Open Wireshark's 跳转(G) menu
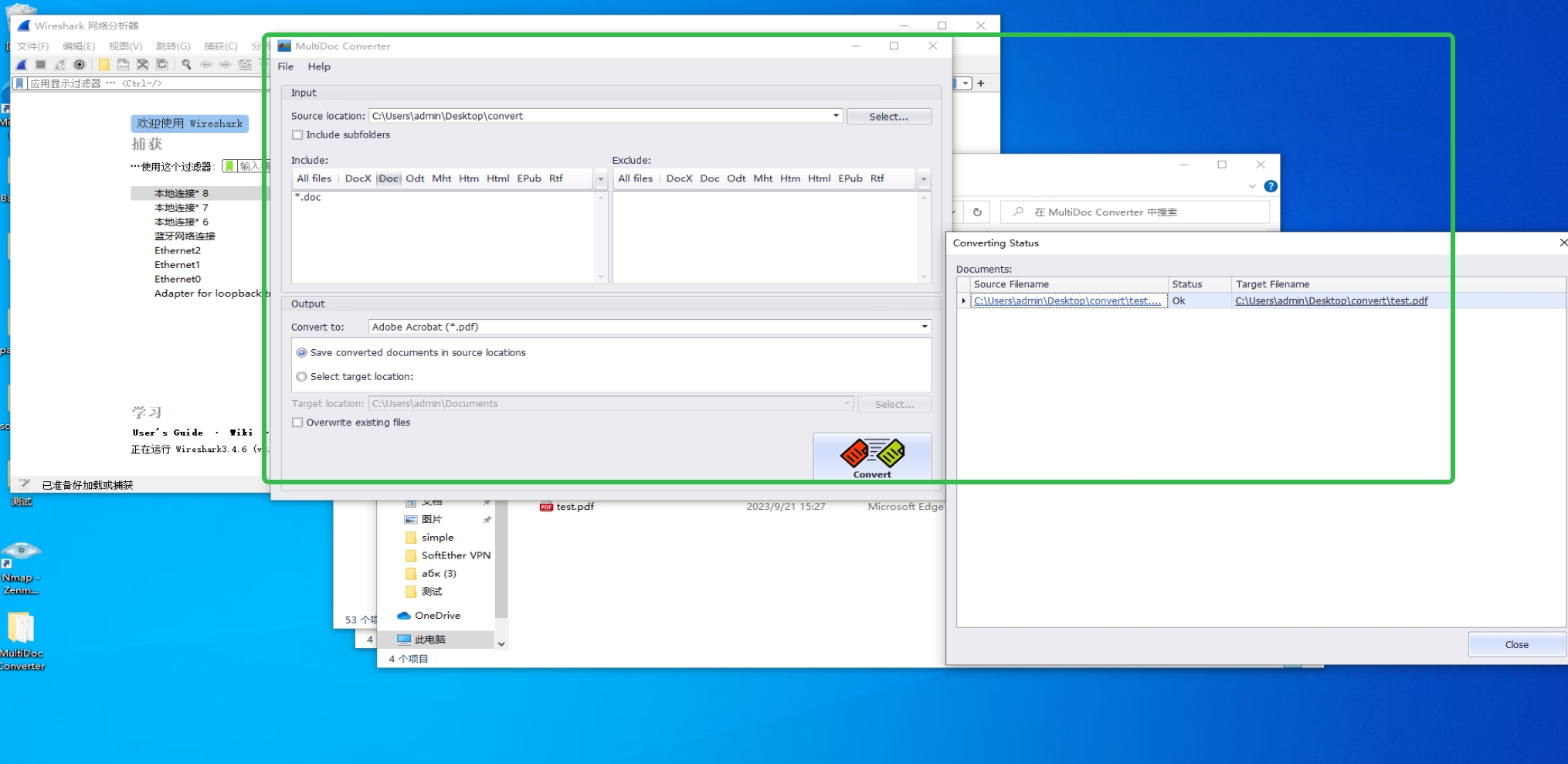Viewport: 1568px width, 764px height. point(173,46)
